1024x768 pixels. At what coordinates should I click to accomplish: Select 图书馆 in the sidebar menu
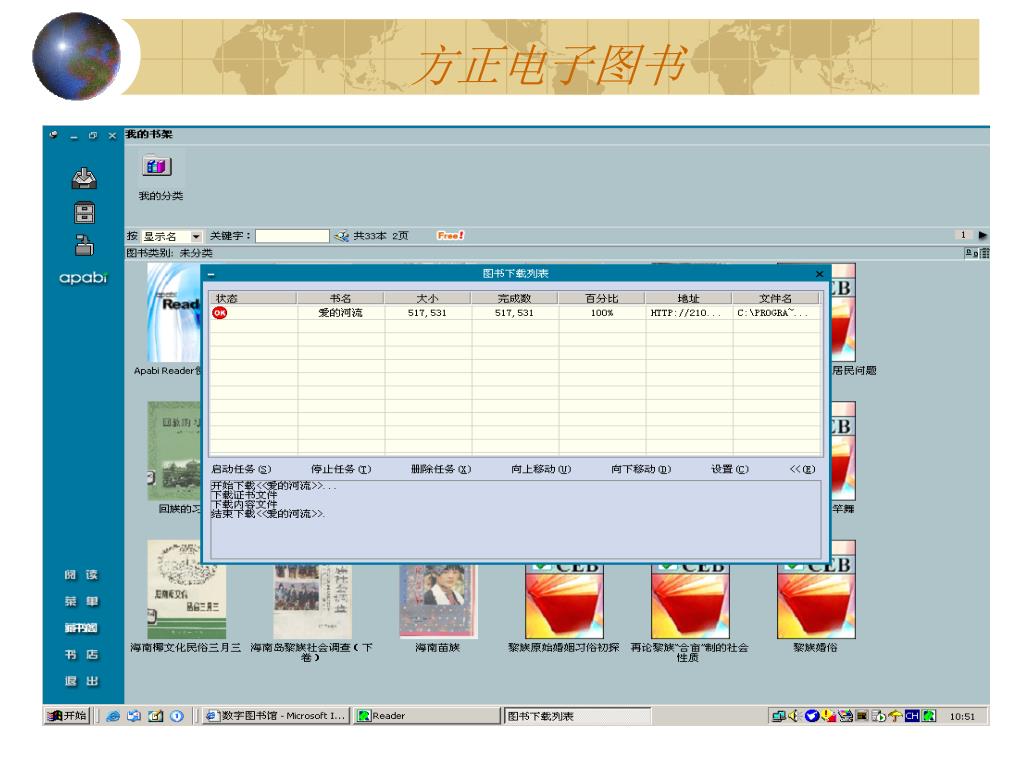coord(81,628)
